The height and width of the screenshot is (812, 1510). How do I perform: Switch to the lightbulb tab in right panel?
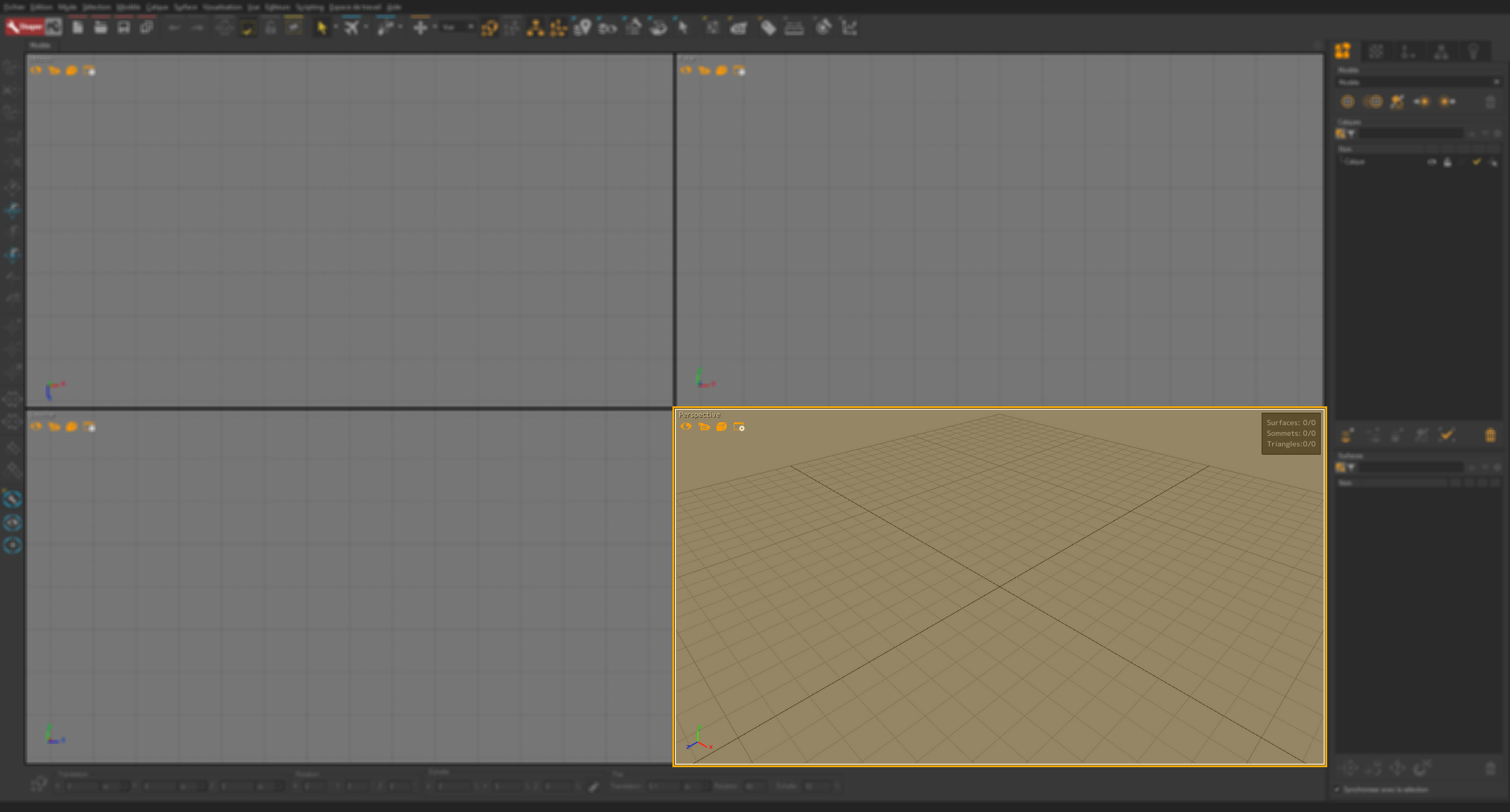coord(1473,52)
